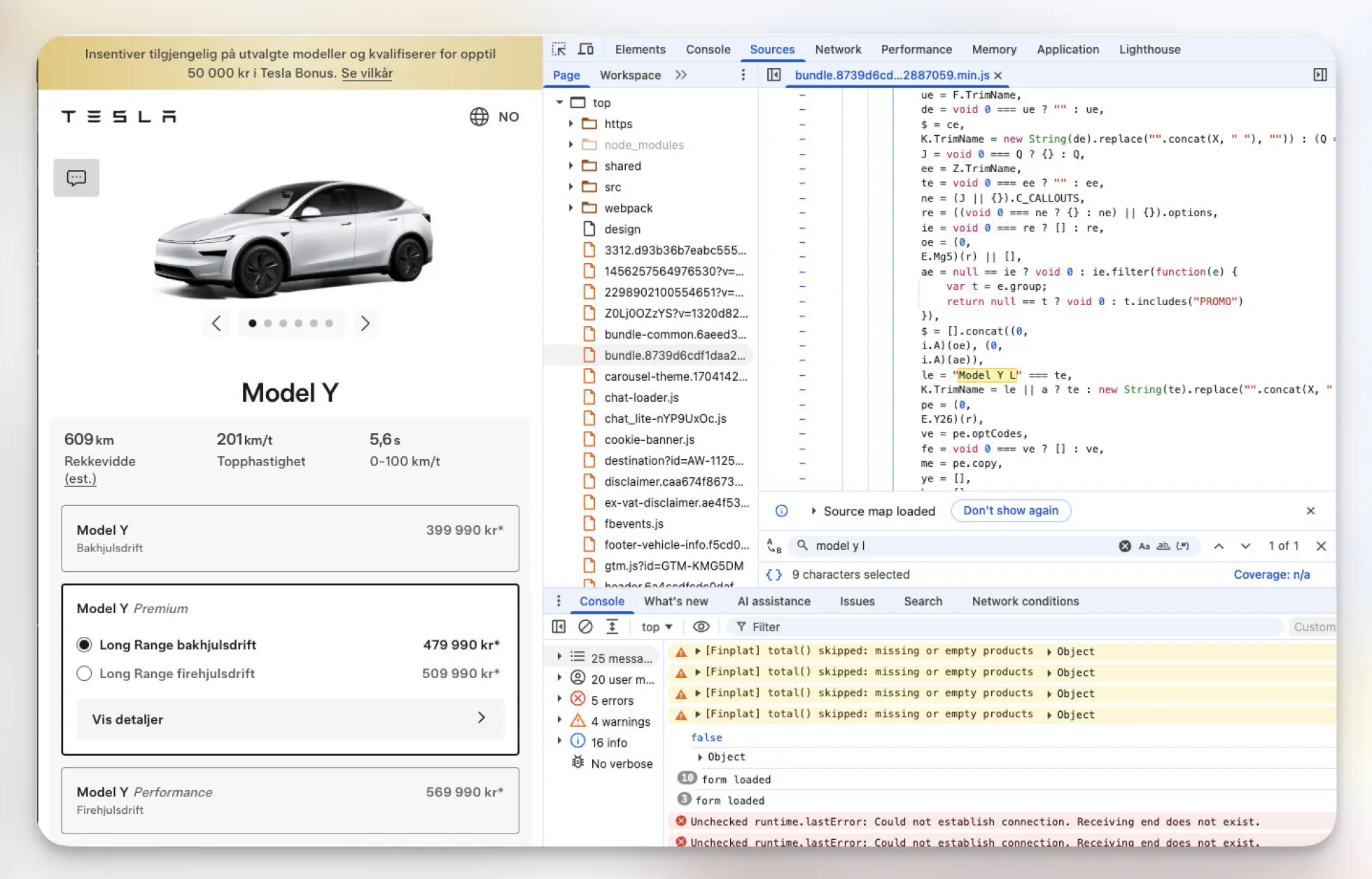Go to previous search match

(1219, 546)
